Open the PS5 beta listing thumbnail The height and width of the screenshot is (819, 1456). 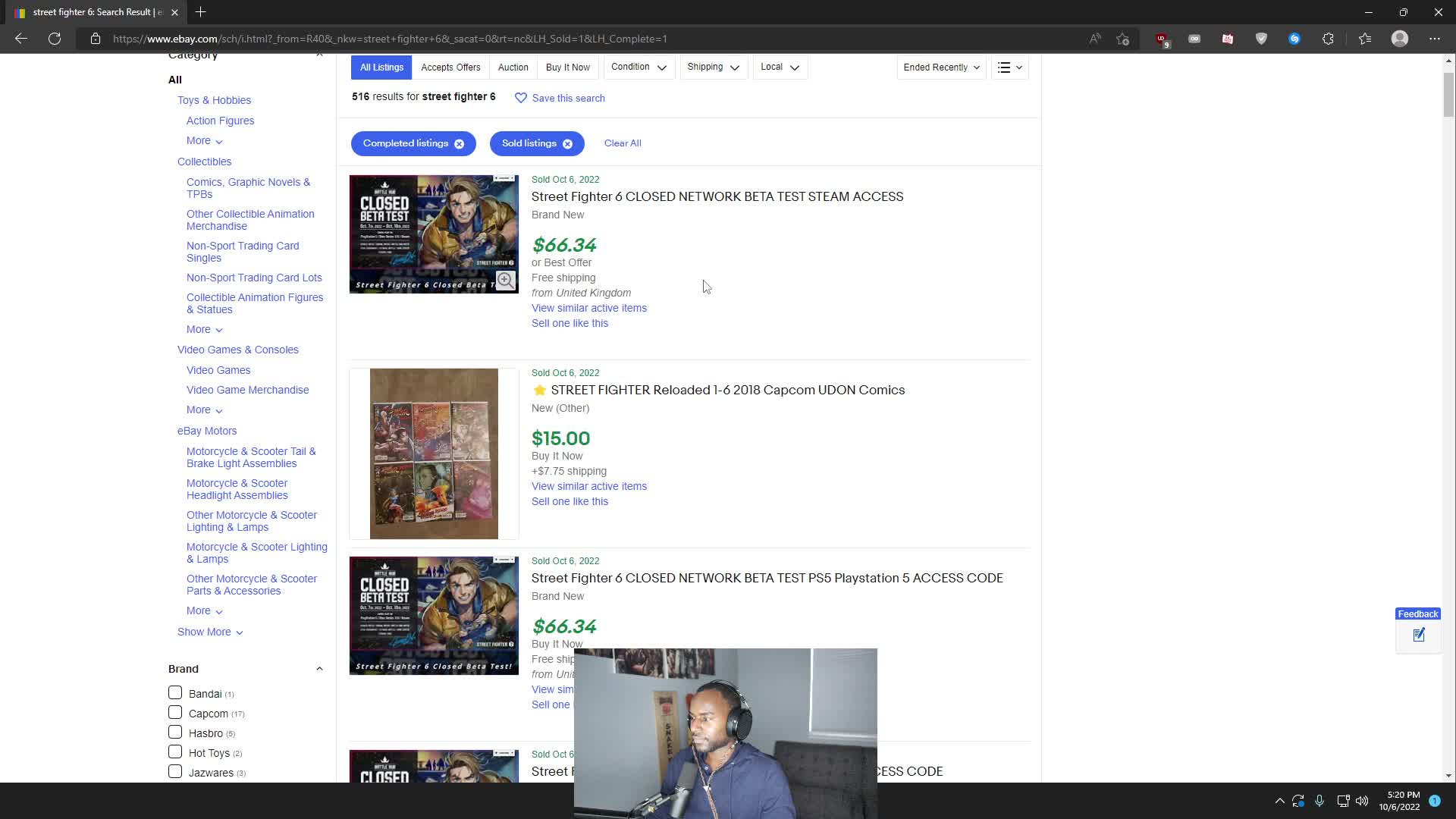pyautogui.click(x=434, y=615)
